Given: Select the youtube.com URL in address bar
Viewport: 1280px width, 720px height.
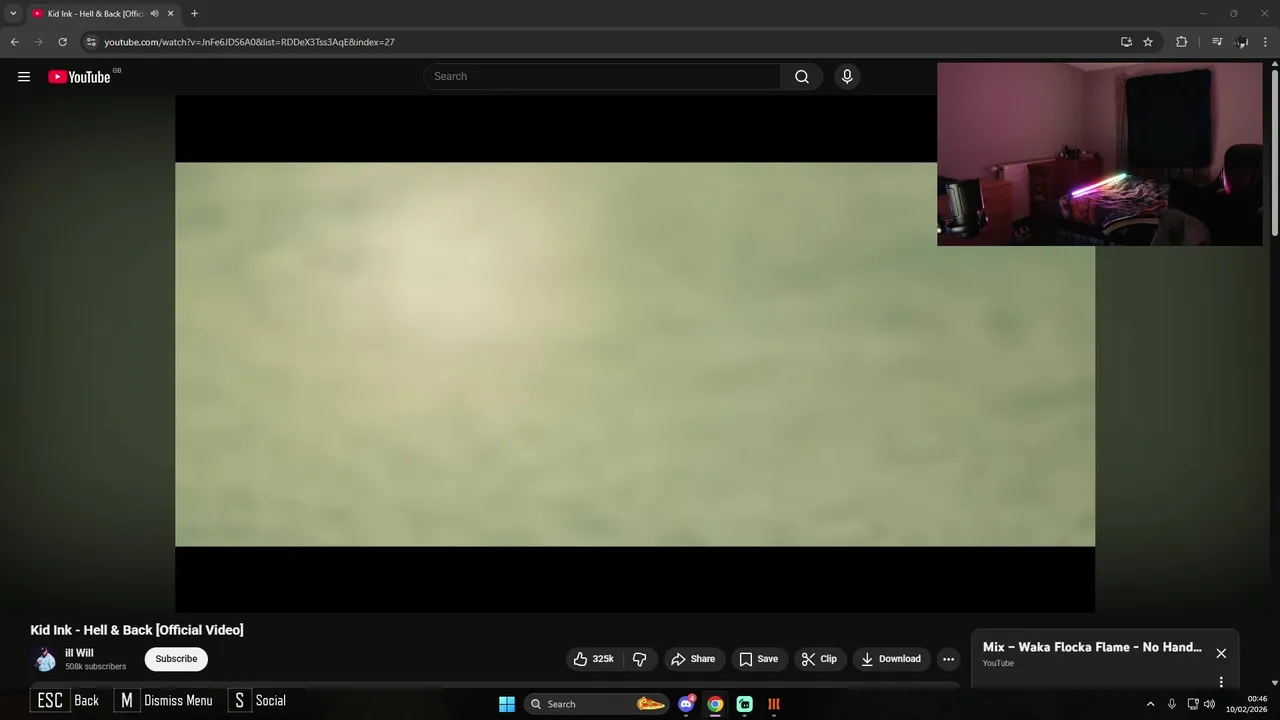Looking at the screenshot, I should 249,42.
